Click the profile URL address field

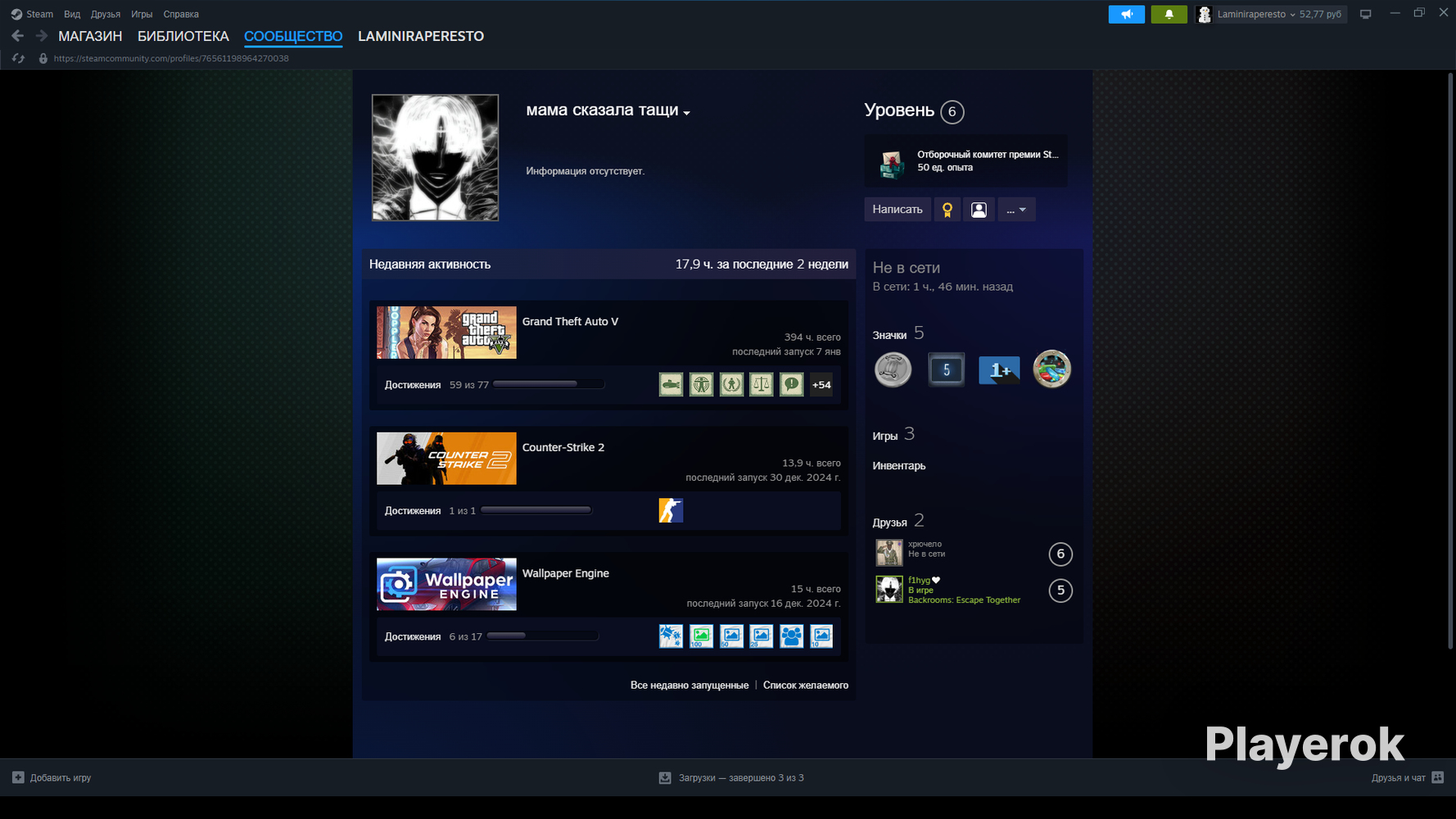tap(171, 58)
